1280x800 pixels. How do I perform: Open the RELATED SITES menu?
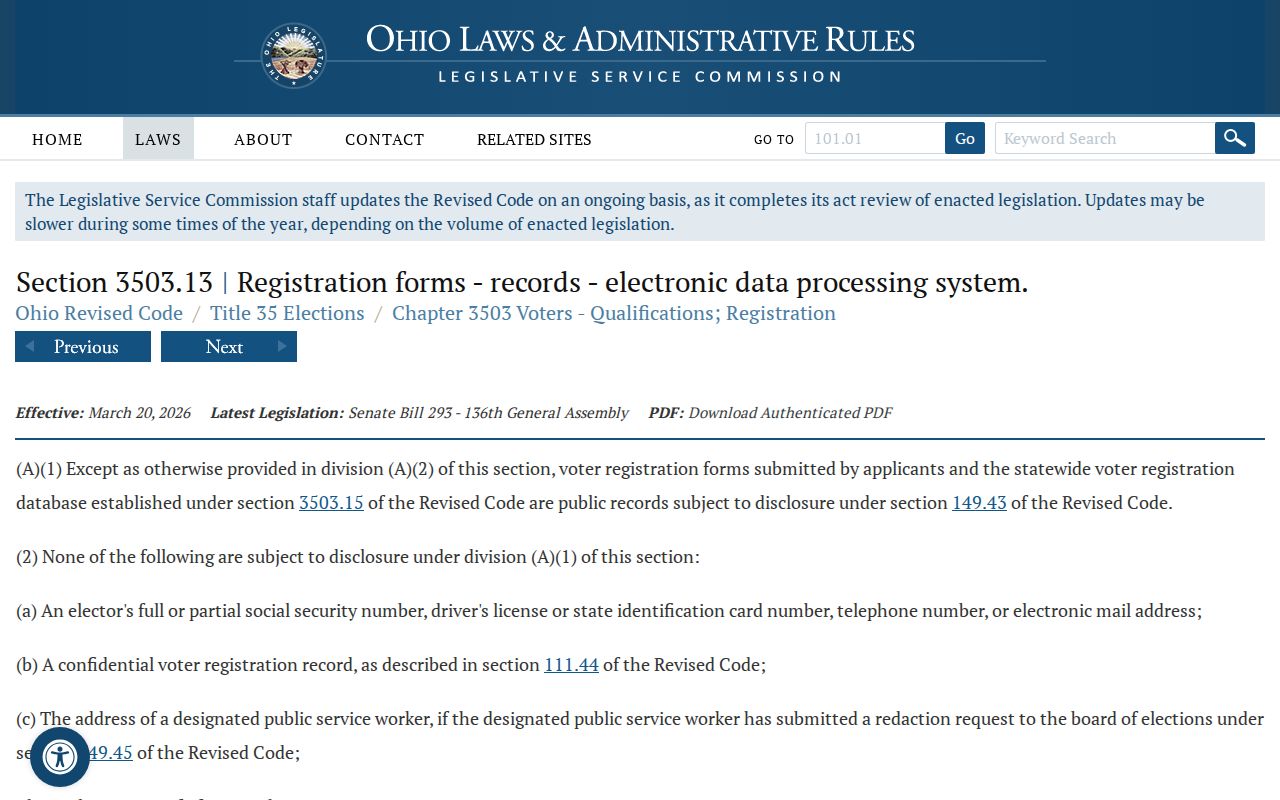click(x=534, y=139)
